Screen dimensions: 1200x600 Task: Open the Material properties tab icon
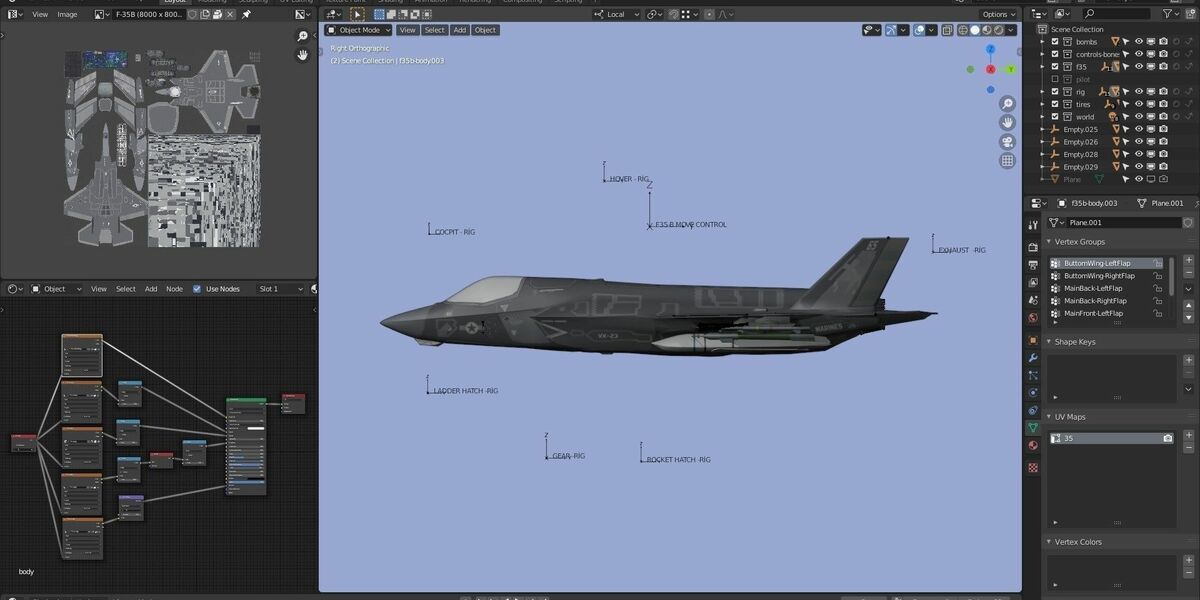[1033, 446]
